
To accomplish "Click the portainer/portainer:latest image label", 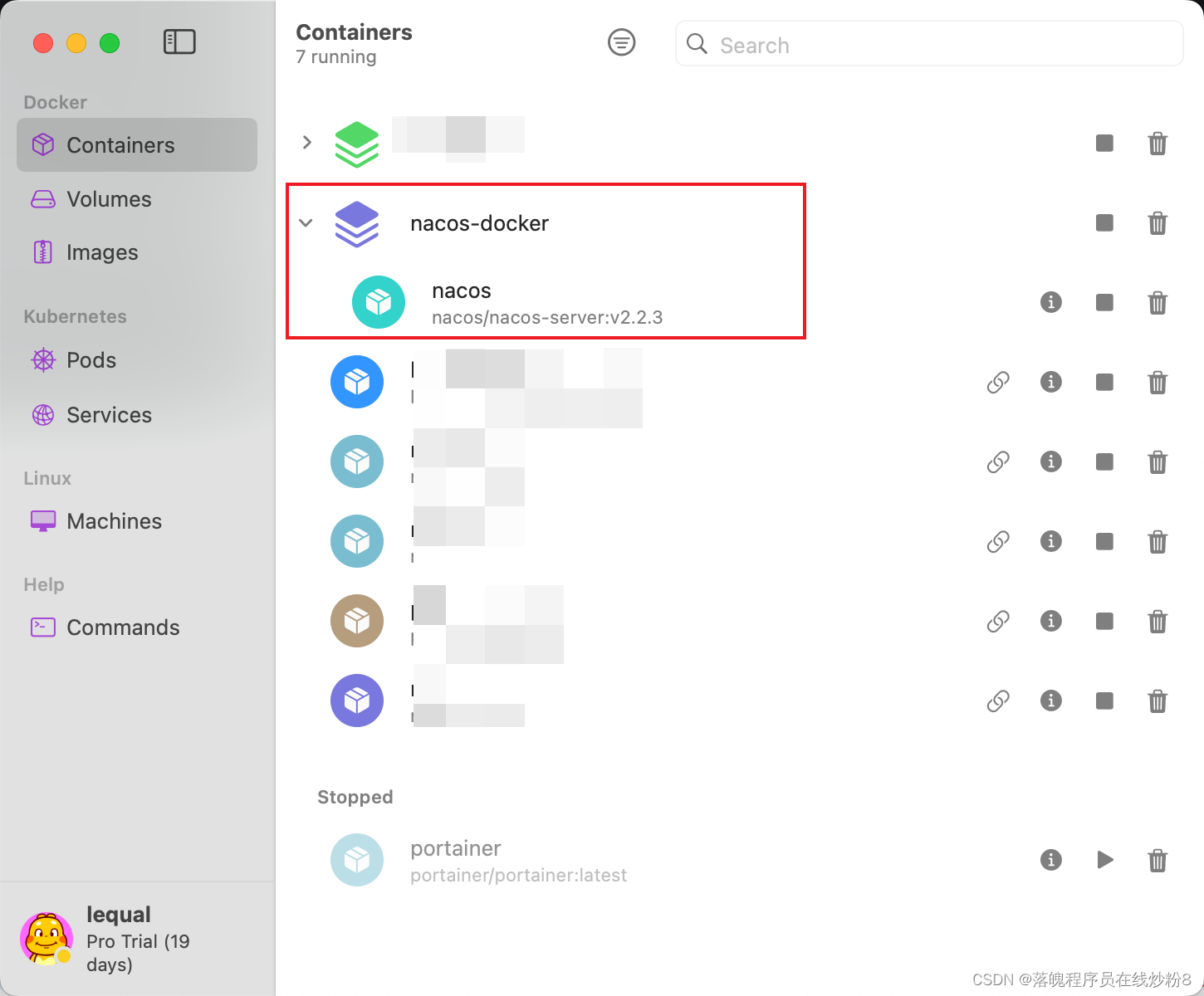I will point(519,875).
